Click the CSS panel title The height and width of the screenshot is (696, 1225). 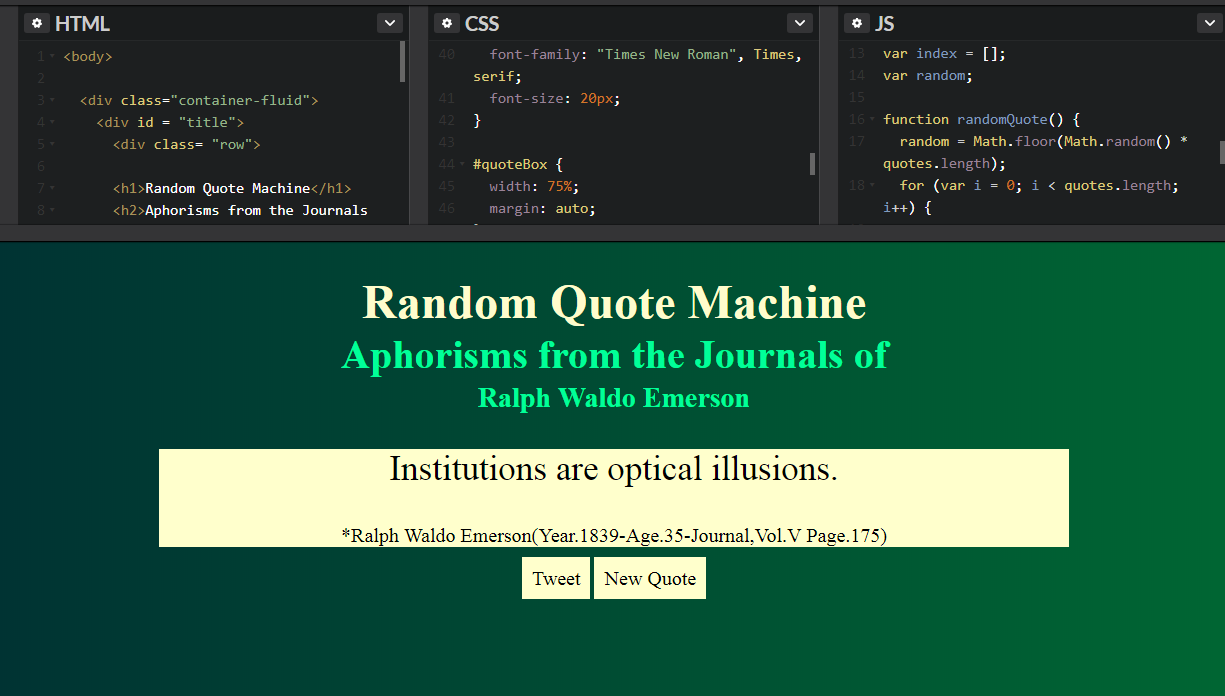482,24
